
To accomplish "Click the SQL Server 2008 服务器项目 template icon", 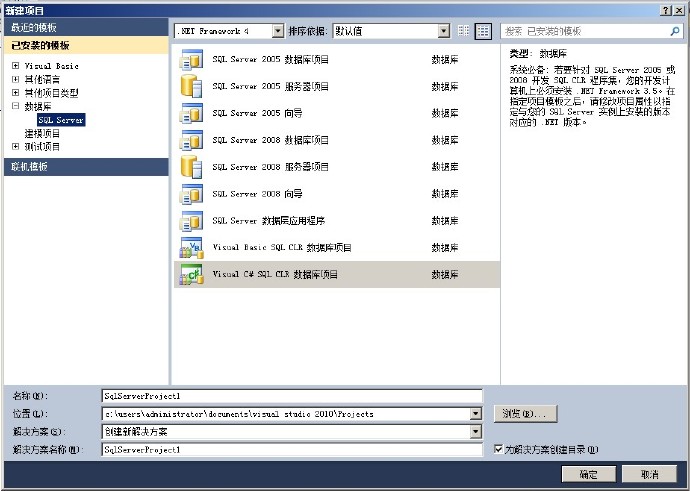I will [x=191, y=167].
